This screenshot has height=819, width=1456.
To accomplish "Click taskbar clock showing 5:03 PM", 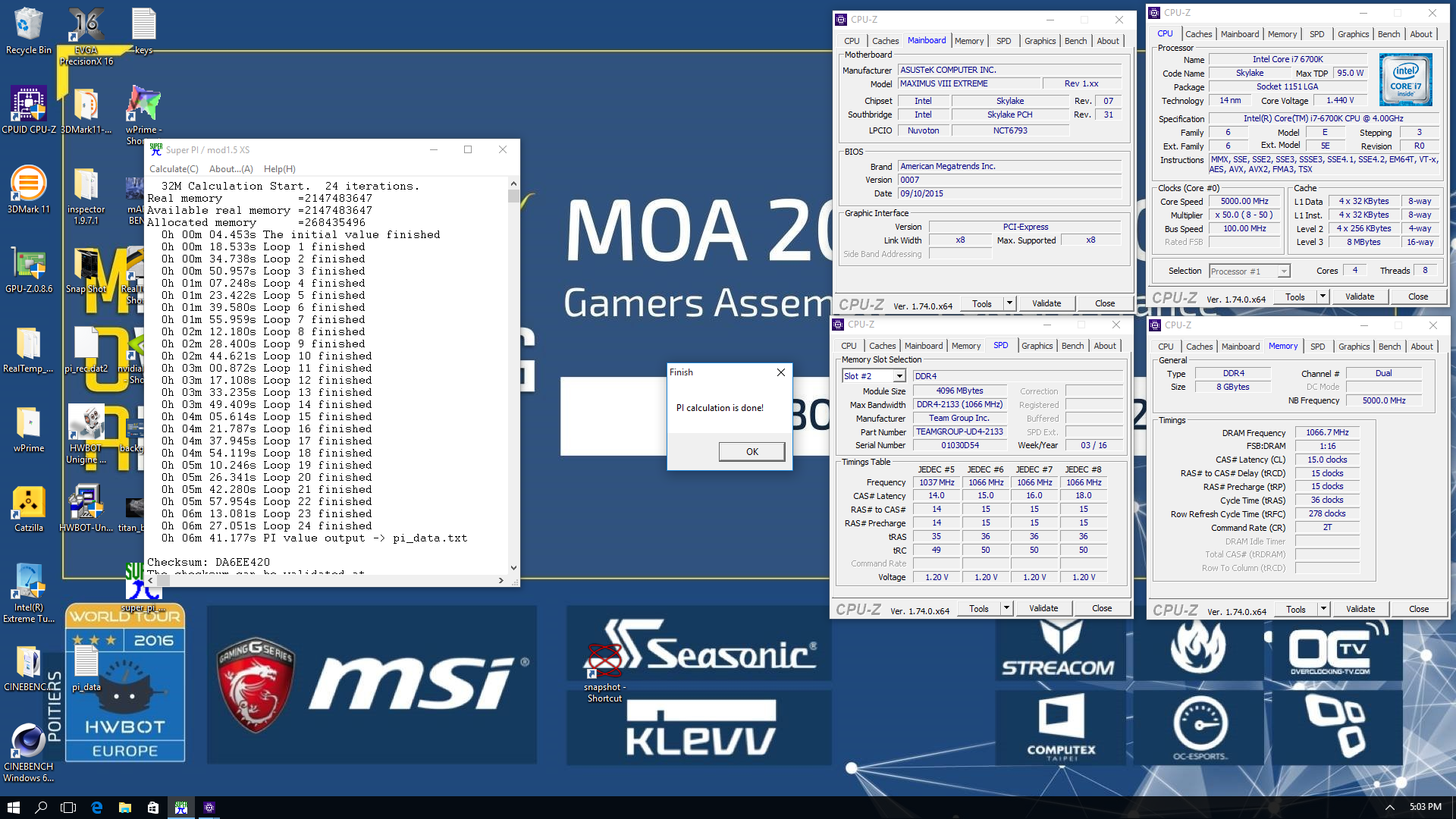I will (1425, 807).
